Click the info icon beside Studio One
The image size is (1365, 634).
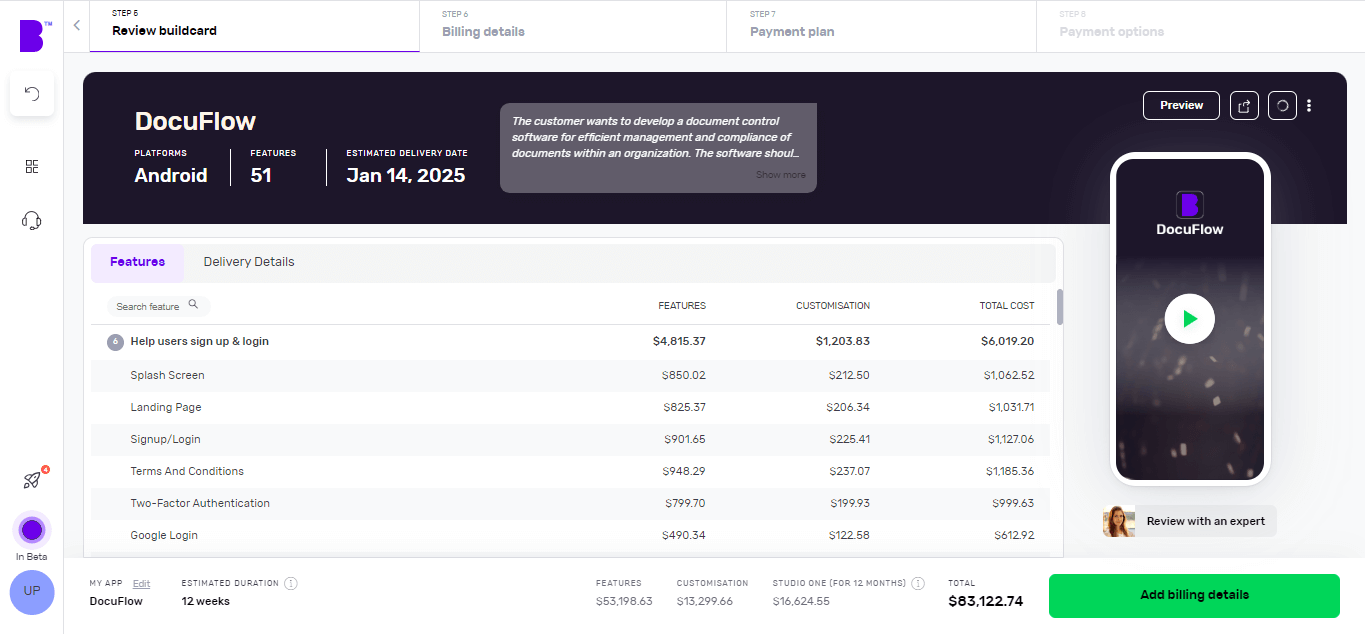click(x=918, y=583)
